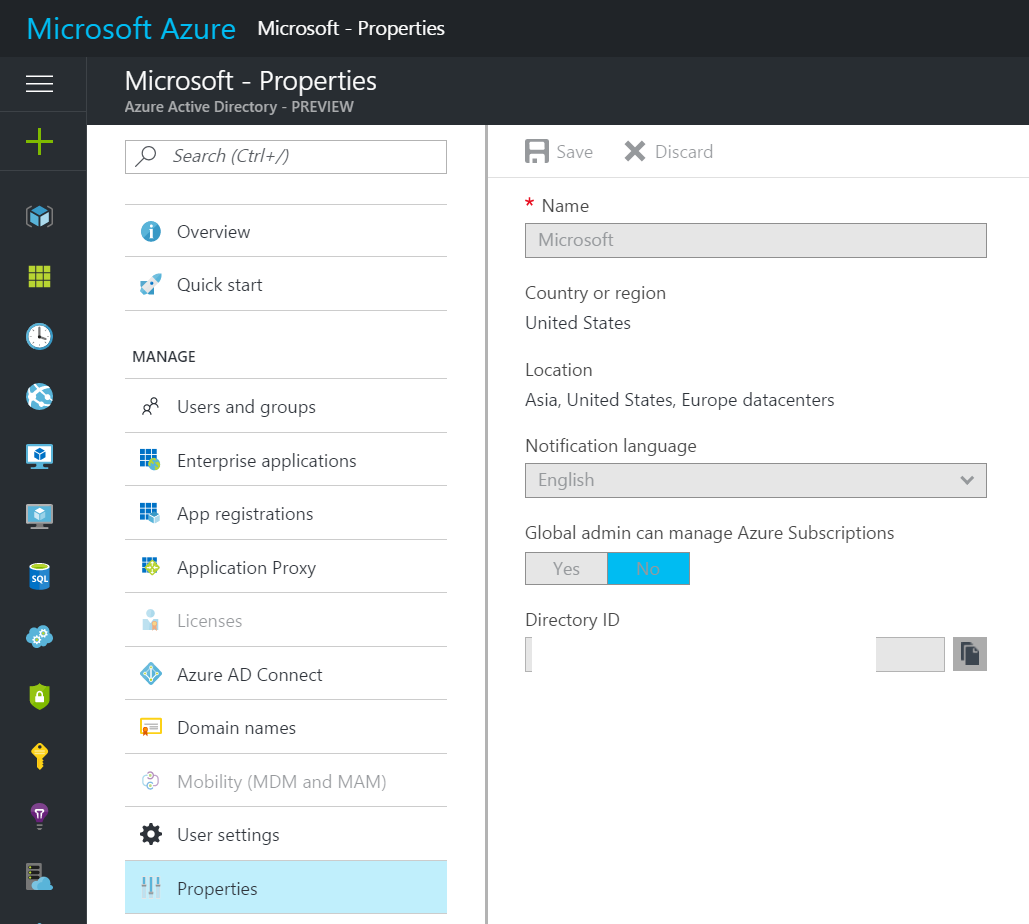Open the Notification language dropdown
Screen dimensions: 1029x924
click(x=755, y=480)
